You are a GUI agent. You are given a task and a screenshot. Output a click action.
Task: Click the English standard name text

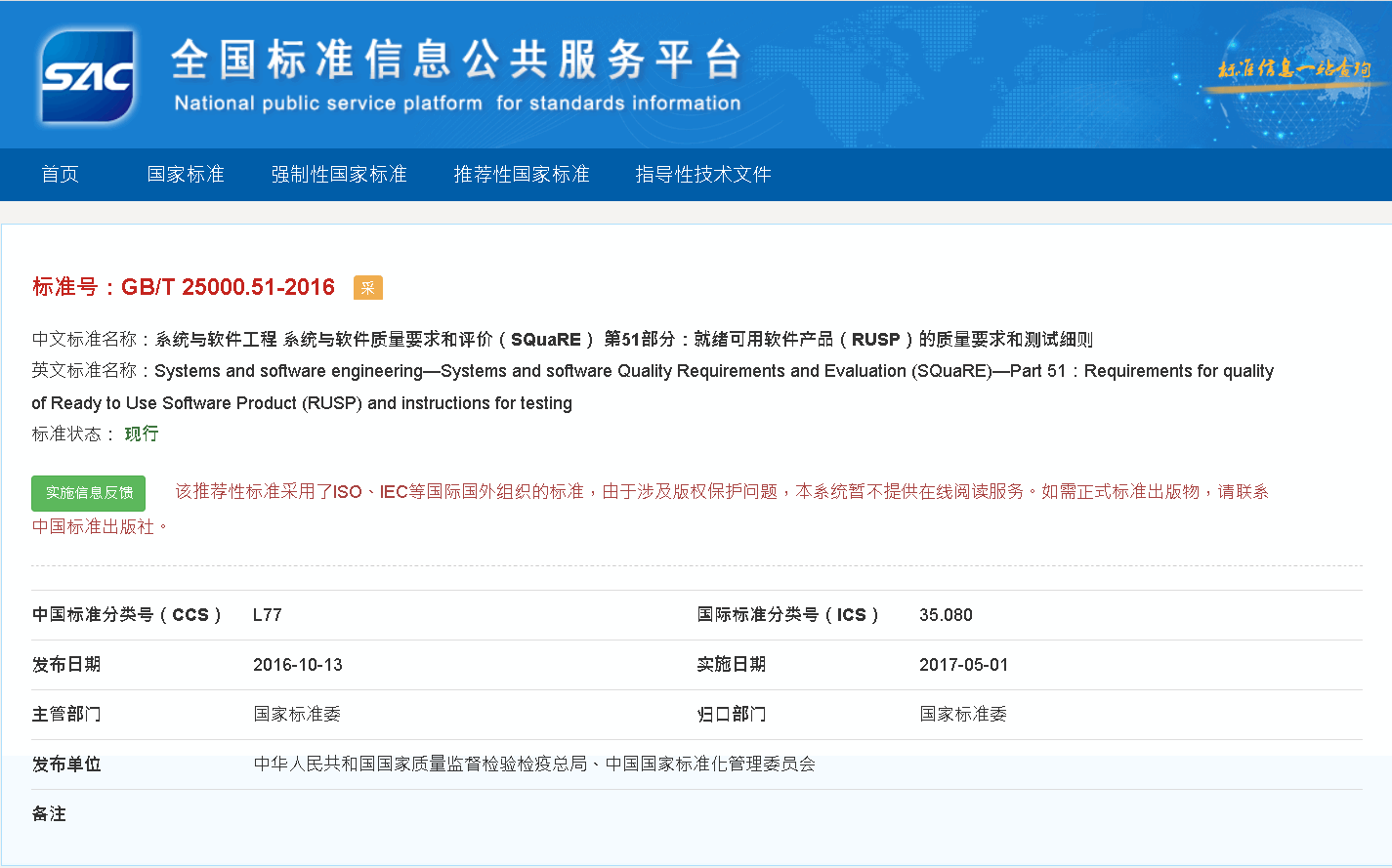tap(653, 387)
